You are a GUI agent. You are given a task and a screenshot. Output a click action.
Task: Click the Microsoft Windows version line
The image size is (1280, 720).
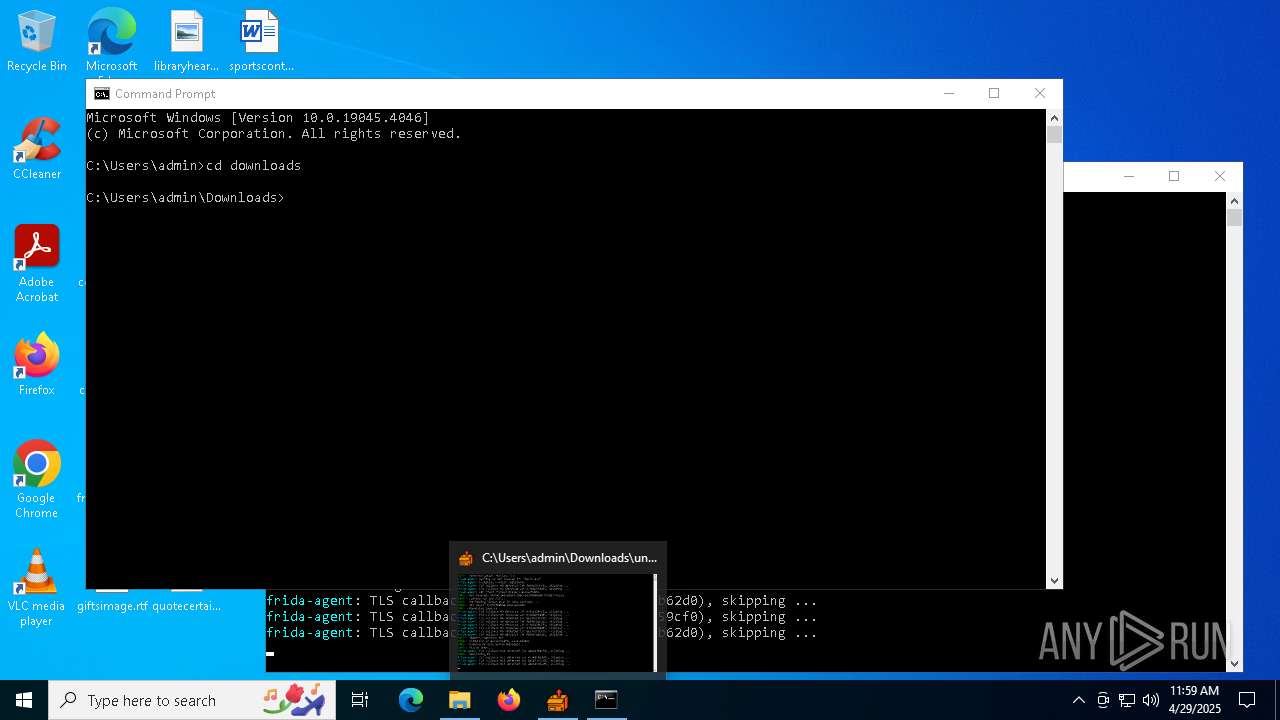pos(258,118)
